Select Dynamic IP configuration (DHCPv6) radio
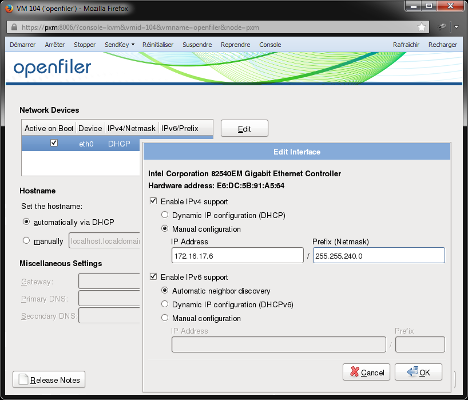The width and height of the screenshot is (468, 400). coord(164,304)
